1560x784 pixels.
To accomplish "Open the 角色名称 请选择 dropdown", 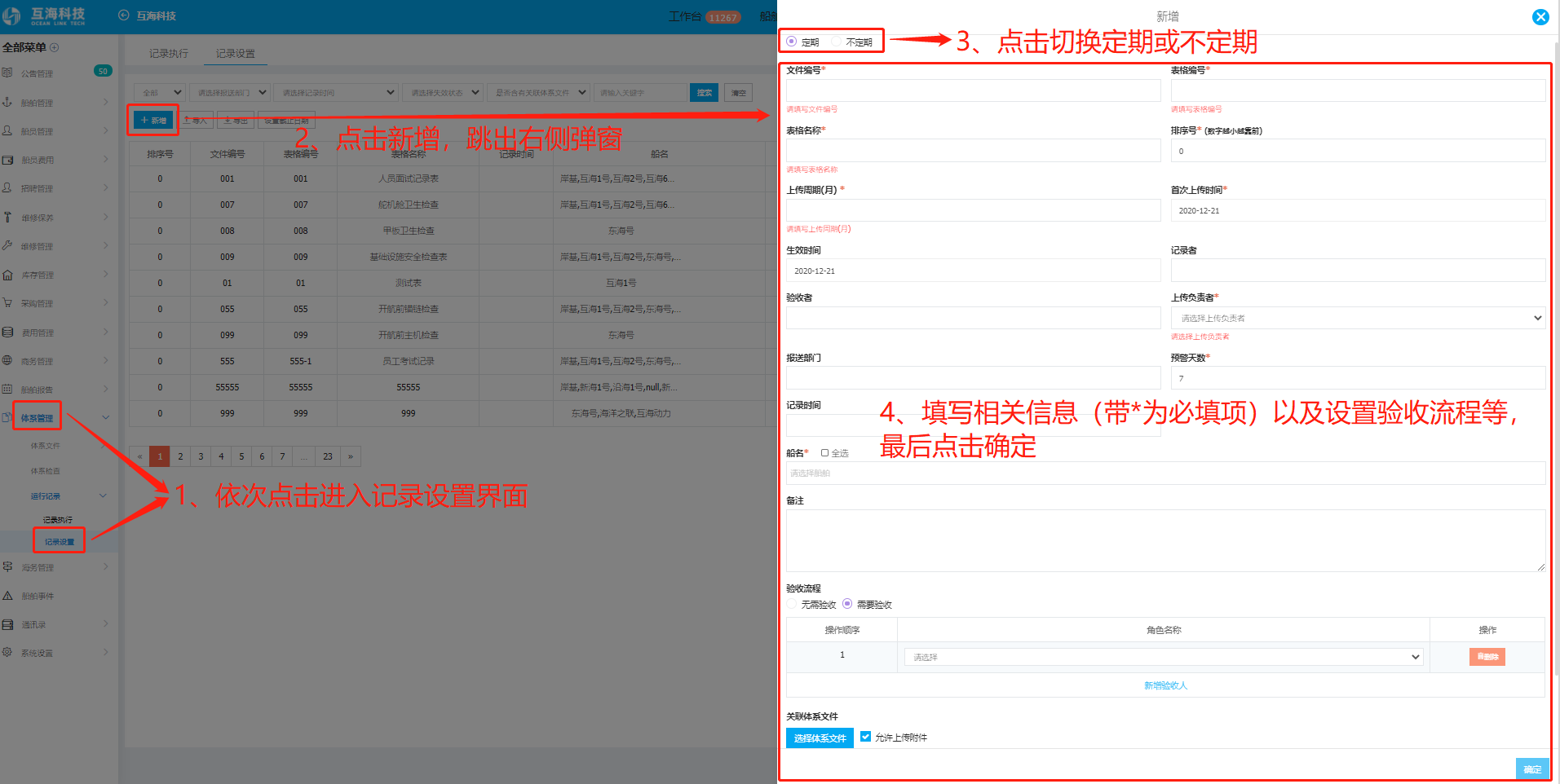I will pos(1164,657).
